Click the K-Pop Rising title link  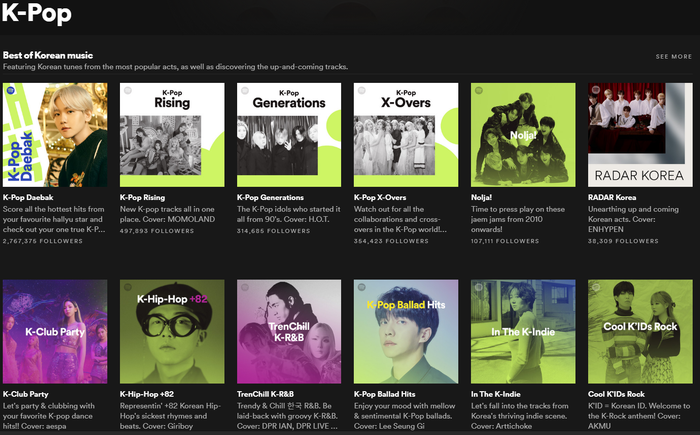pos(142,197)
